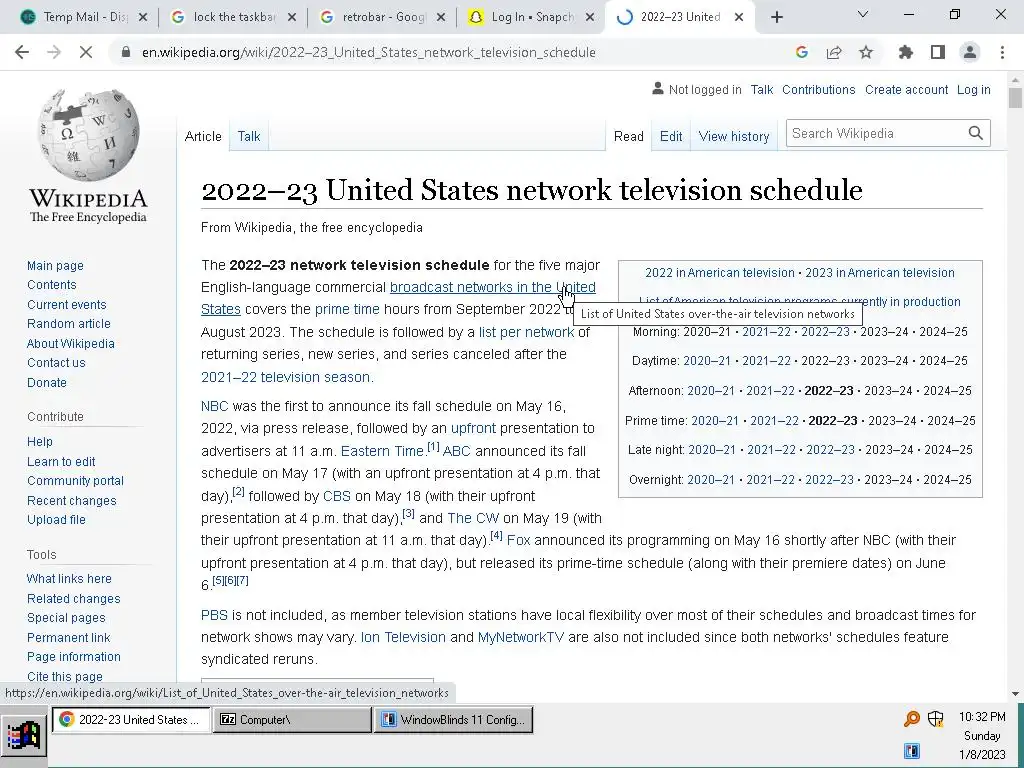Open the Create account link

(906, 90)
